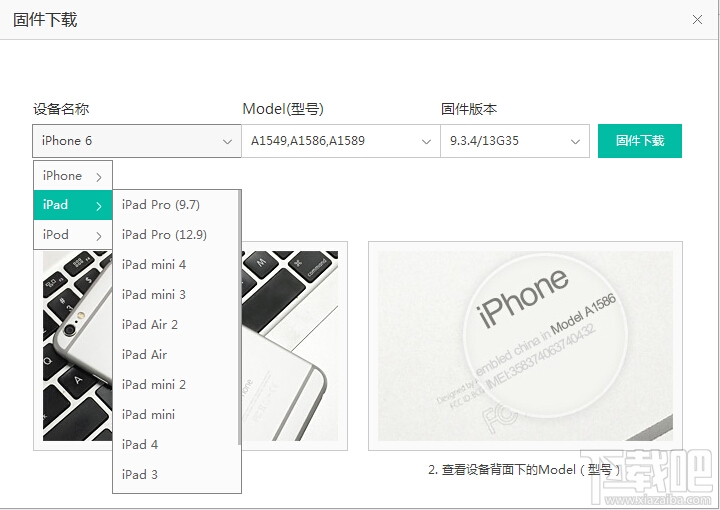Click the chevron arrow beside iPad

coord(99,207)
